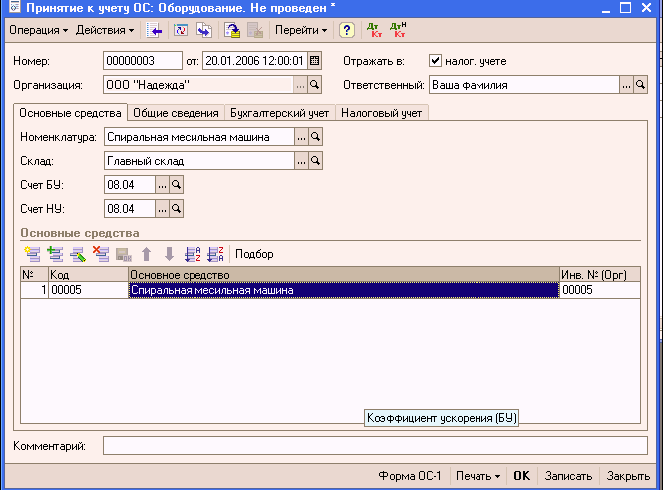
Task: Switch to Налоговый учет tab
Action: [x=382, y=113]
